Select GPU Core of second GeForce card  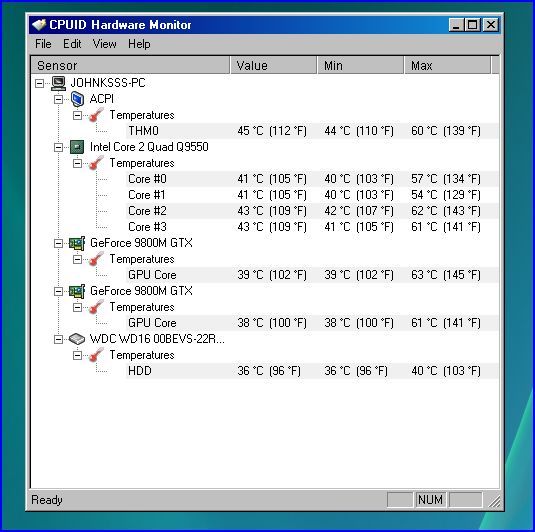pyautogui.click(x=312, y=323)
